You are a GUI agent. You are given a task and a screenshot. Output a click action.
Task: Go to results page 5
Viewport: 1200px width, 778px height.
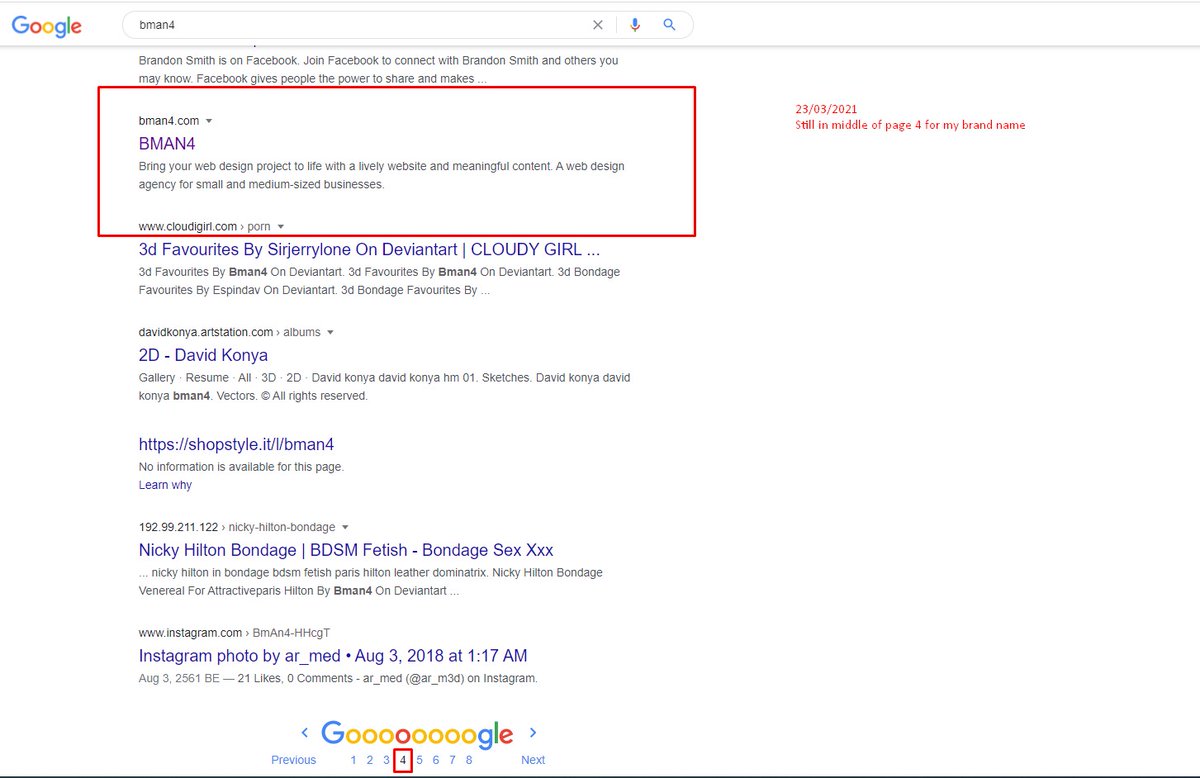pos(420,760)
